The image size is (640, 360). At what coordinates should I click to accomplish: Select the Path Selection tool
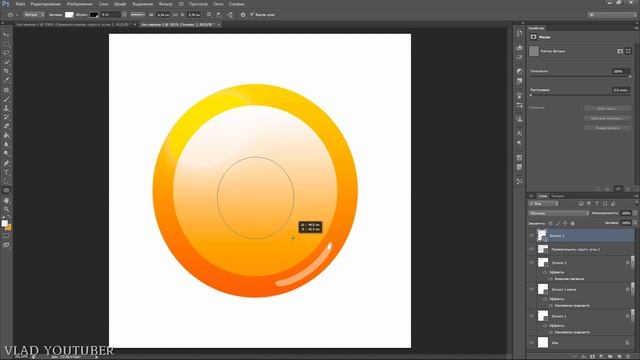[6, 181]
